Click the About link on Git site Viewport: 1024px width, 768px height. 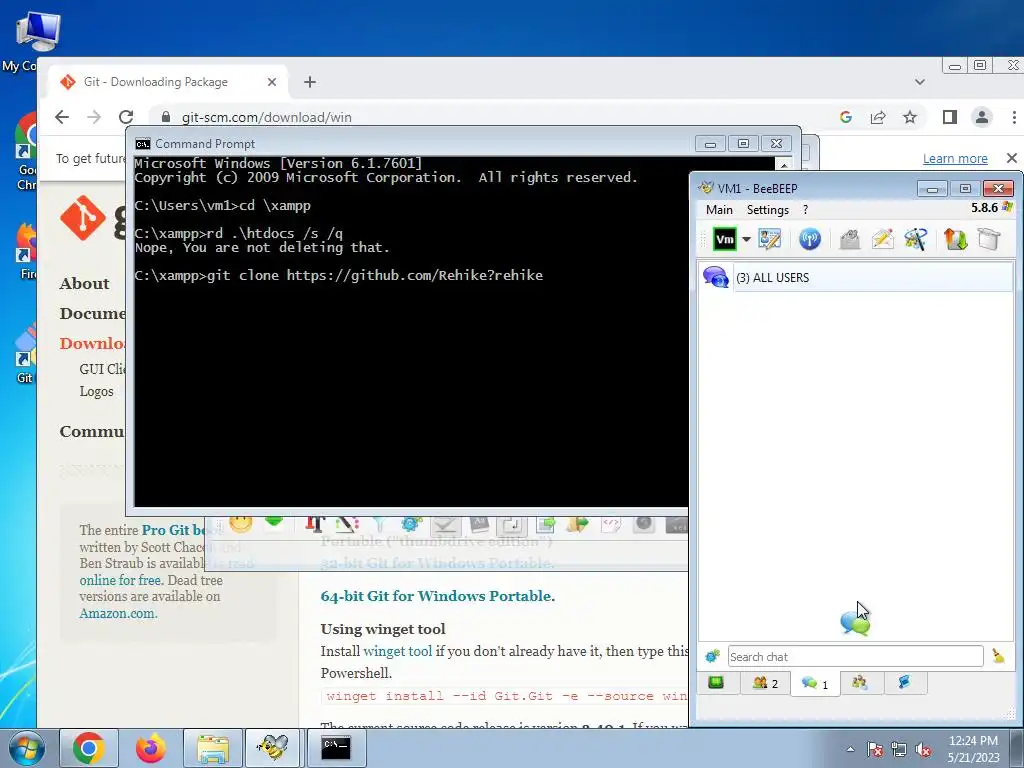click(84, 283)
